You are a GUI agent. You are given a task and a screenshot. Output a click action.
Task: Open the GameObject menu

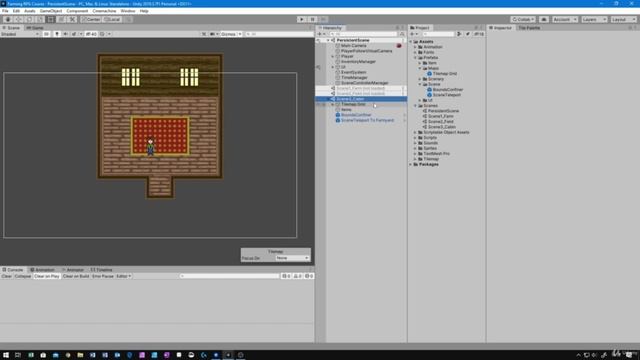[51, 11]
